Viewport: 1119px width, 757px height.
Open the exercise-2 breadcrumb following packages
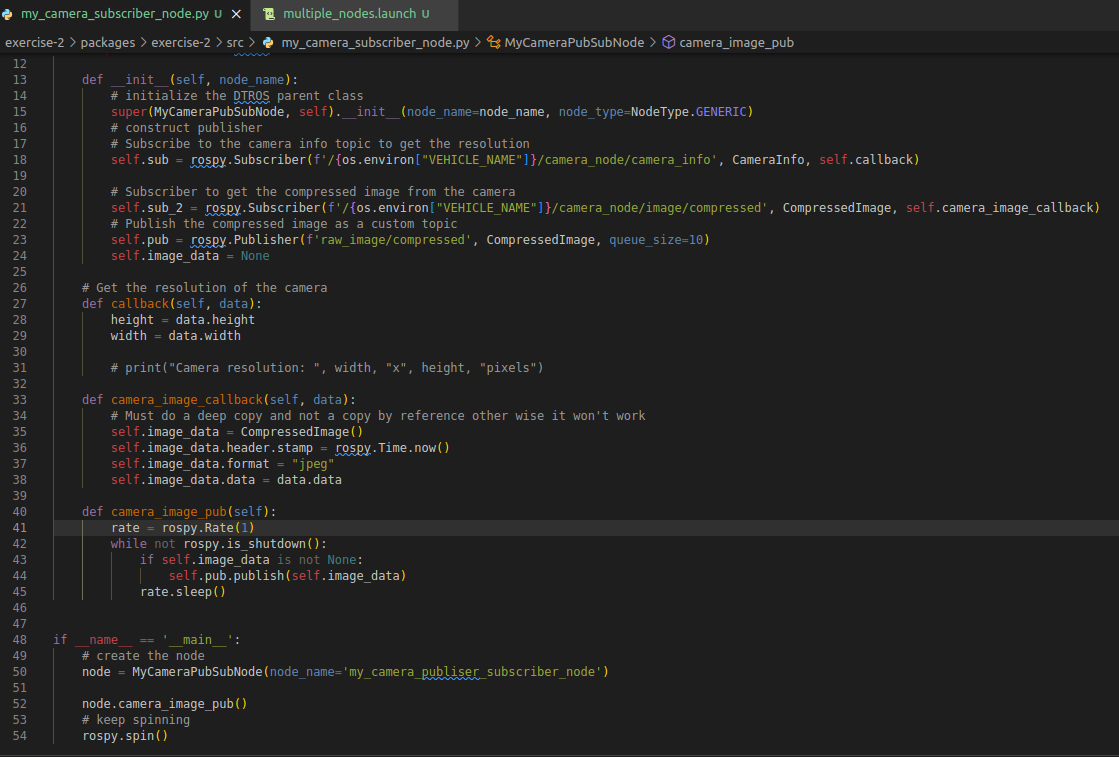[181, 43]
